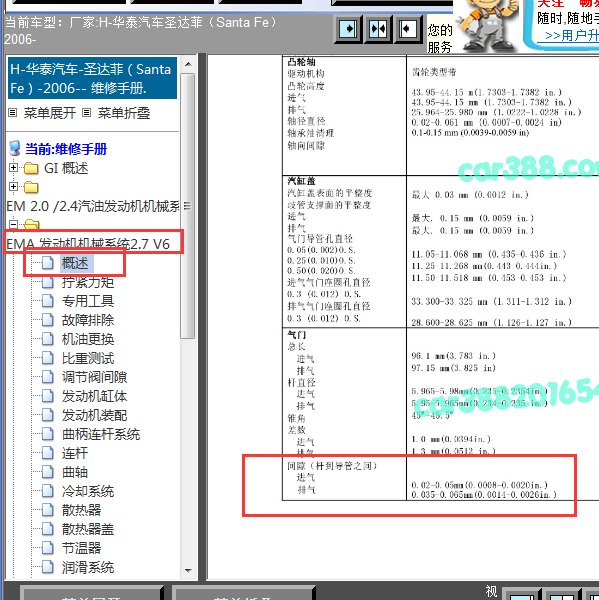Open the 润滑系统 page

click(x=88, y=567)
